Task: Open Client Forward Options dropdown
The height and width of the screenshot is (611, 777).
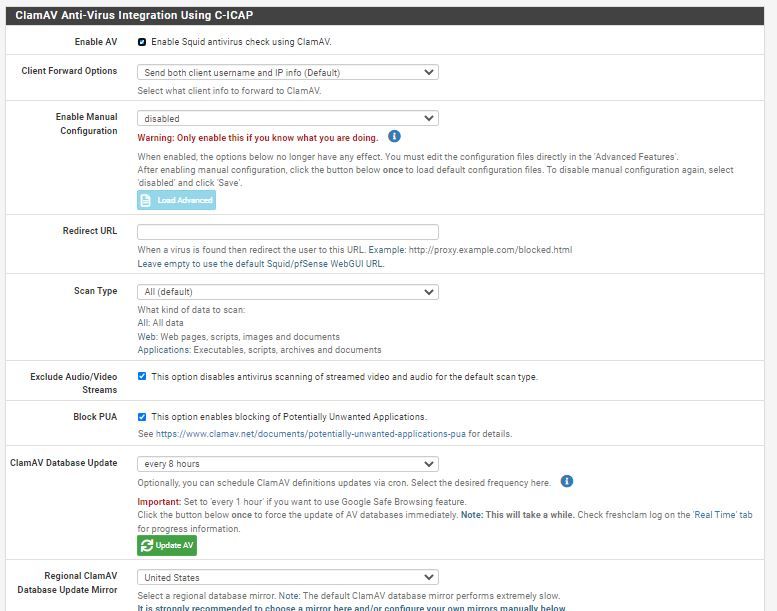Action: click(287, 72)
